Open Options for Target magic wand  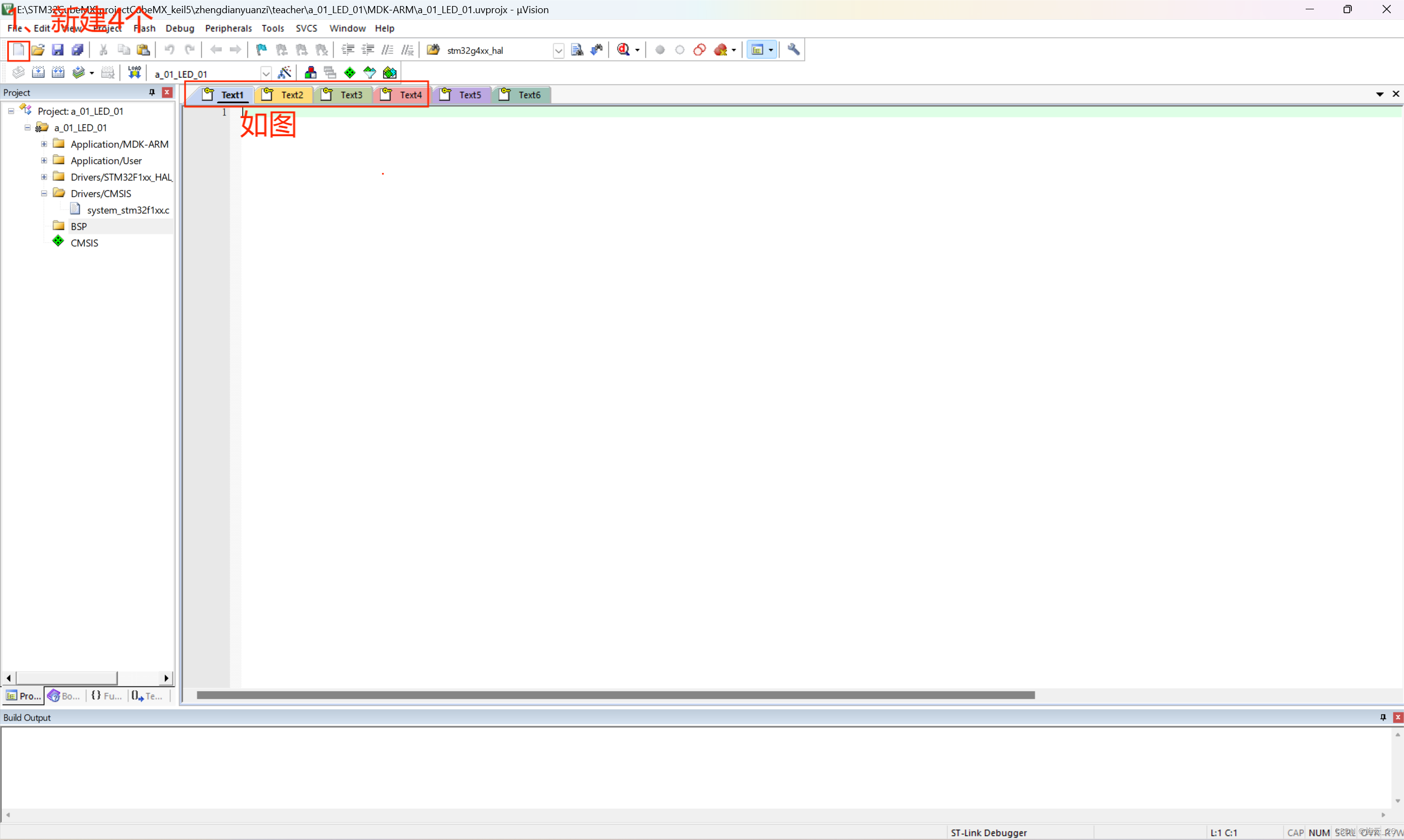click(285, 72)
